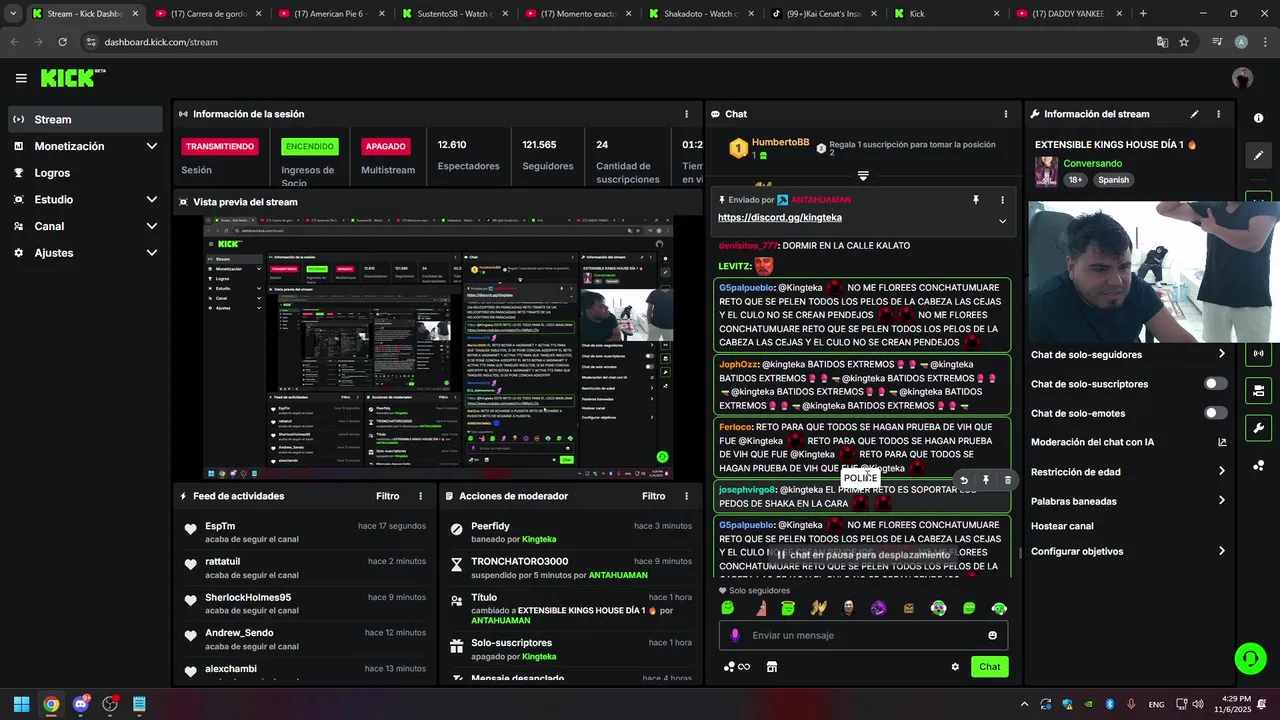
Task: Click the Conversando category link
Action: 1092,163
